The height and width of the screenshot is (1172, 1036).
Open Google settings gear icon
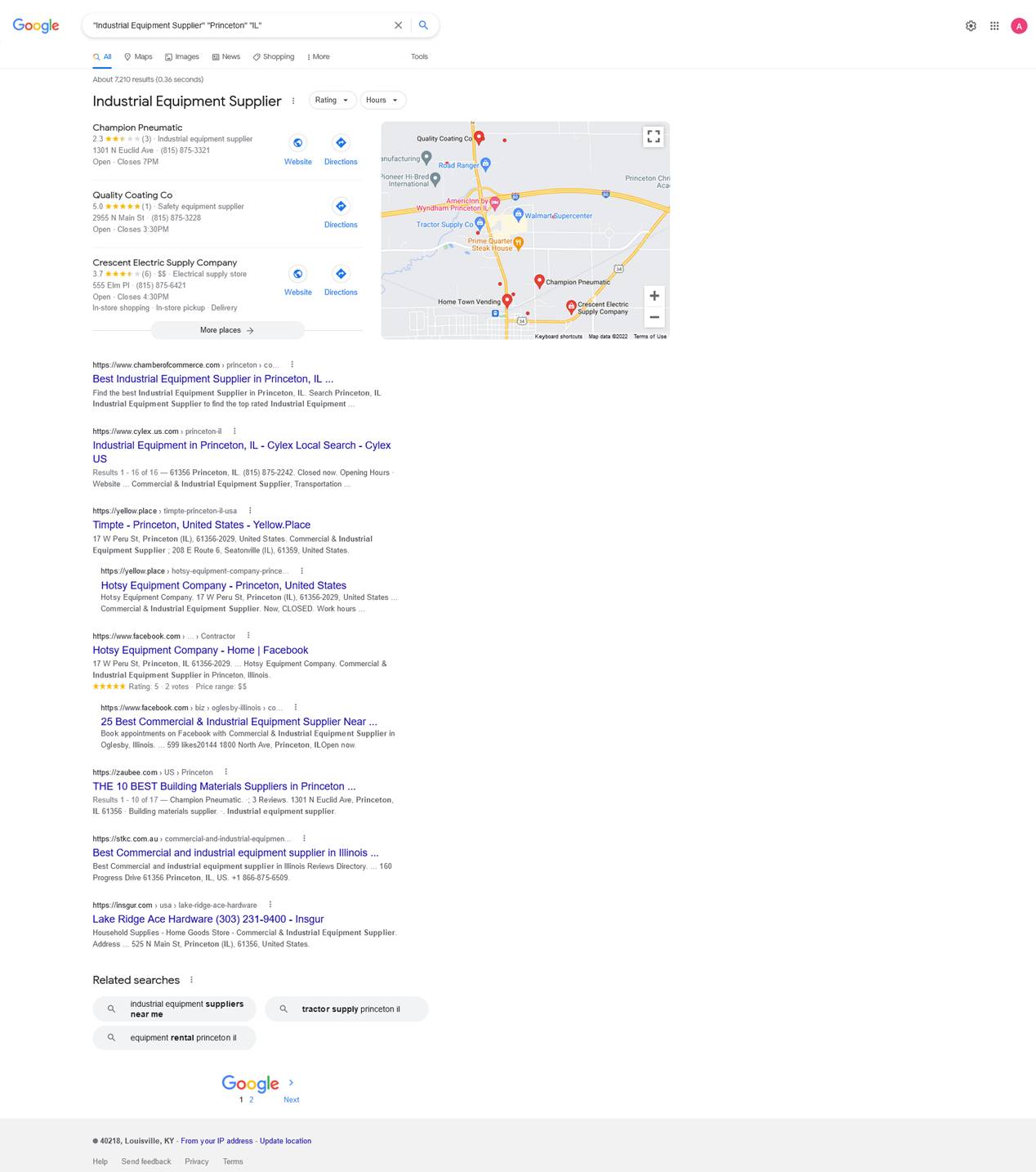click(971, 26)
